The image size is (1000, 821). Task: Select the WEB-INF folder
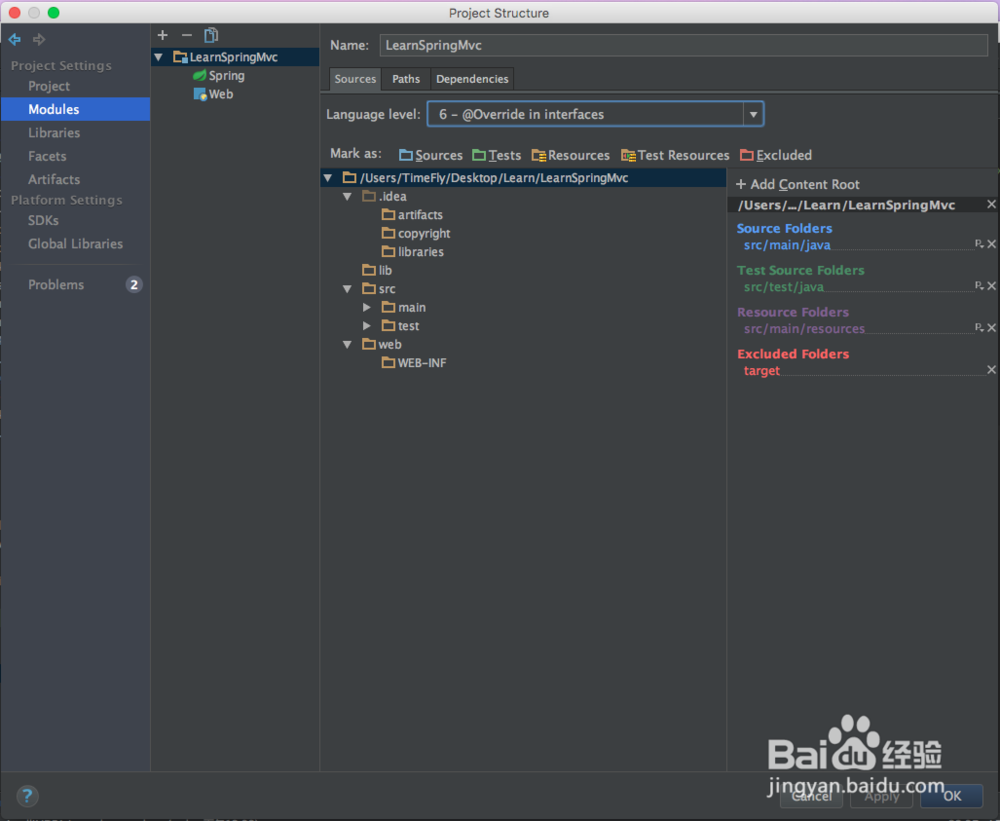[414, 363]
